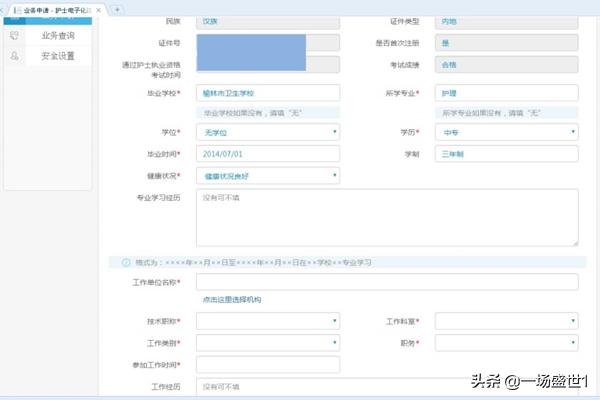
Task: Click the info icon beside format hint
Action: 126,262
